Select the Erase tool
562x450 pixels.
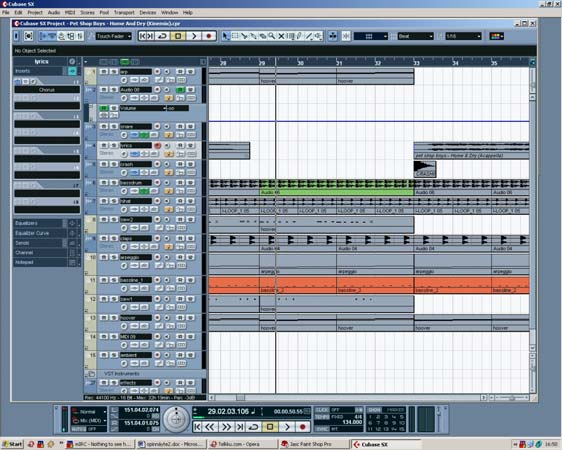click(263, 36)
